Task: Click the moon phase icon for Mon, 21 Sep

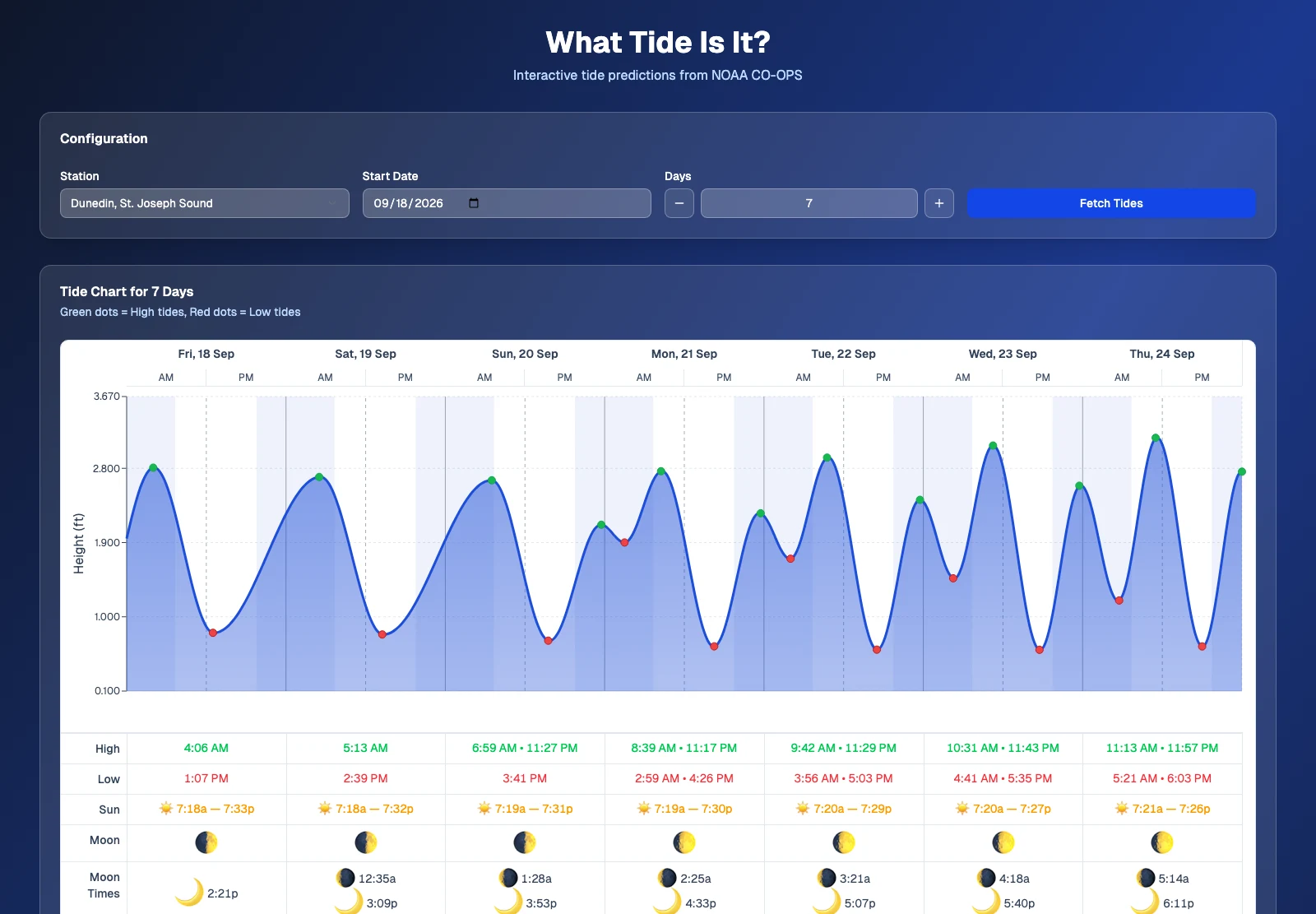Action: click(684, 842)
